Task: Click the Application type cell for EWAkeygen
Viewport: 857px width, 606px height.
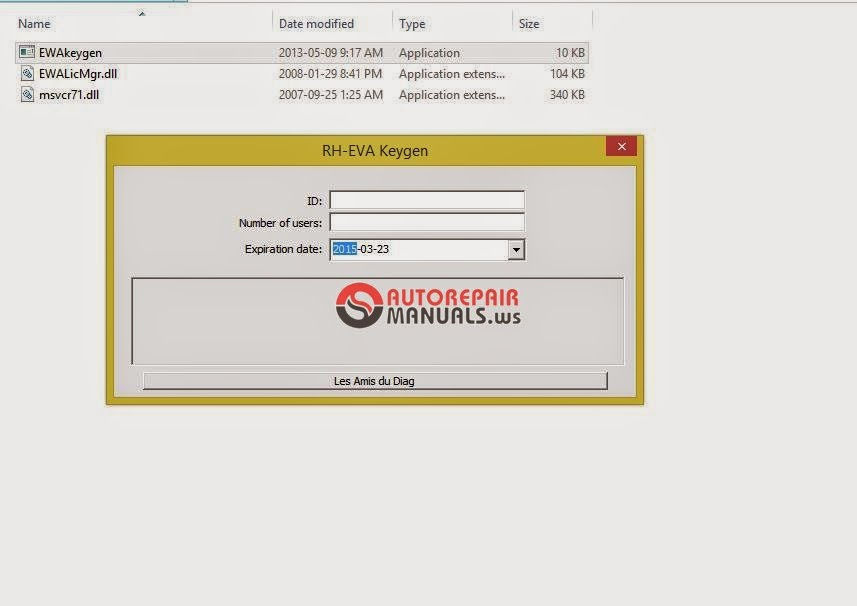Action: click(x=429, y=53)
